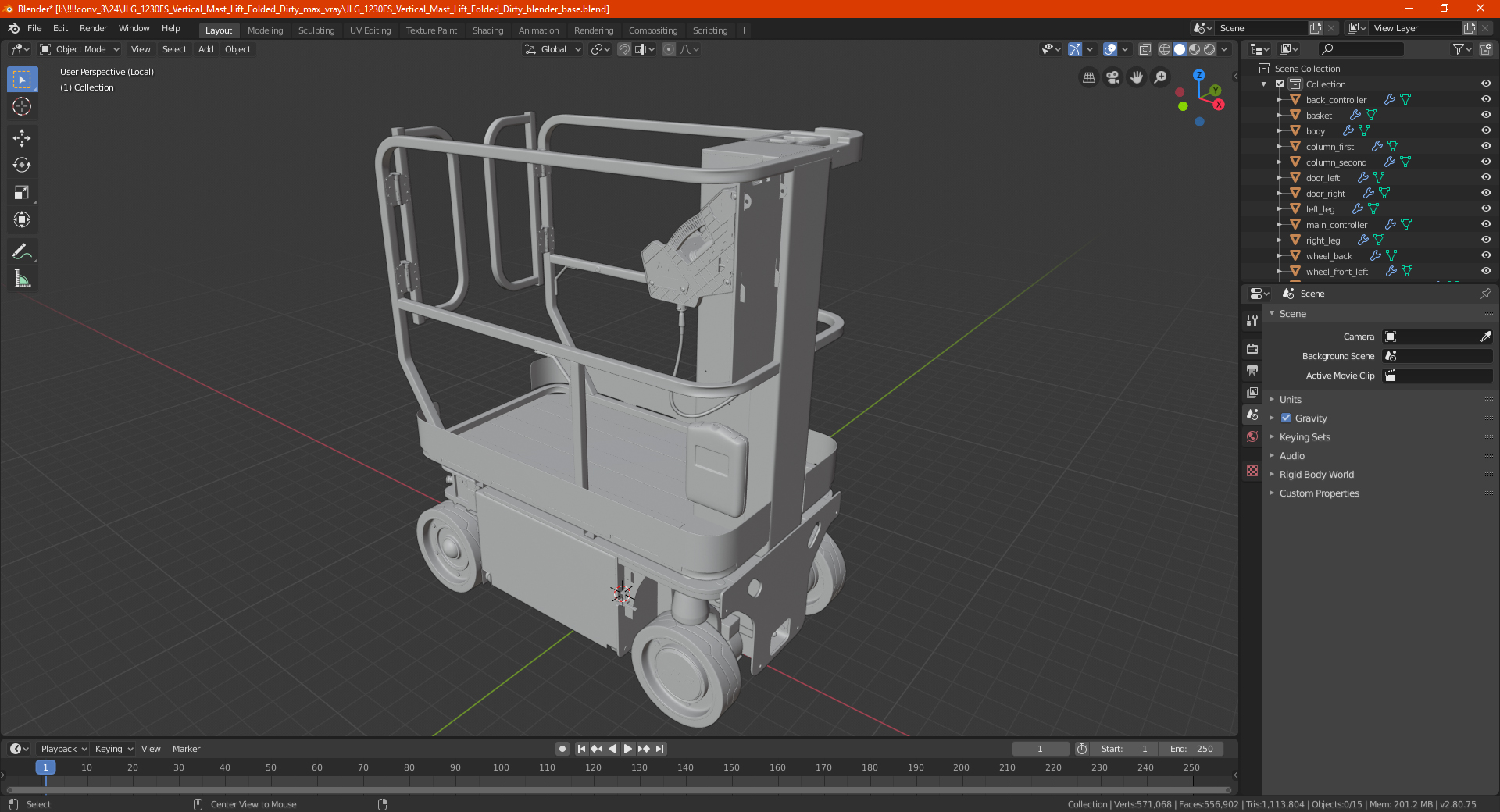Viewport: 1500px width, 812px height.
Task: Switch to the Modeling workspace tab
Action: [x=265, y=30]
